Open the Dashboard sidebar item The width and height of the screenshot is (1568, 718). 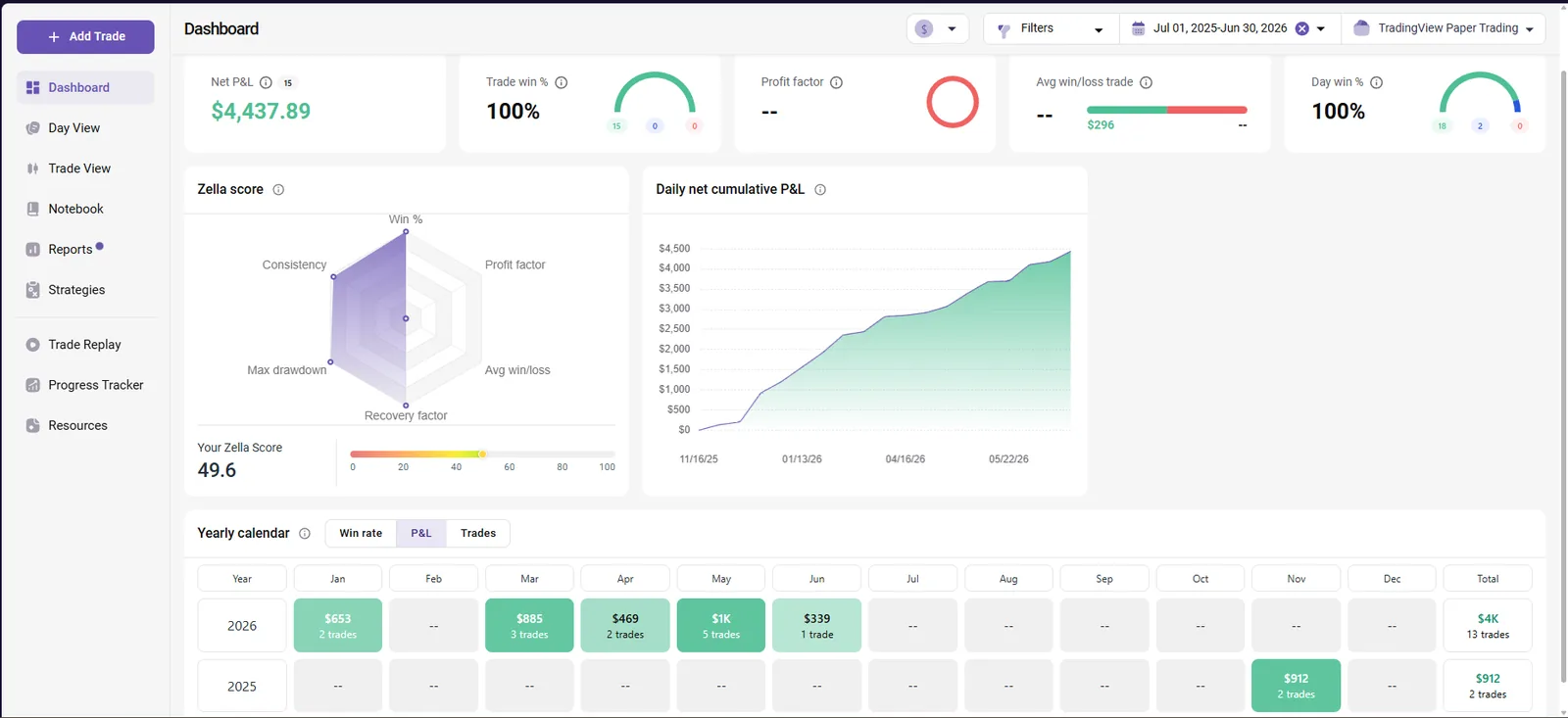point(85,87)
